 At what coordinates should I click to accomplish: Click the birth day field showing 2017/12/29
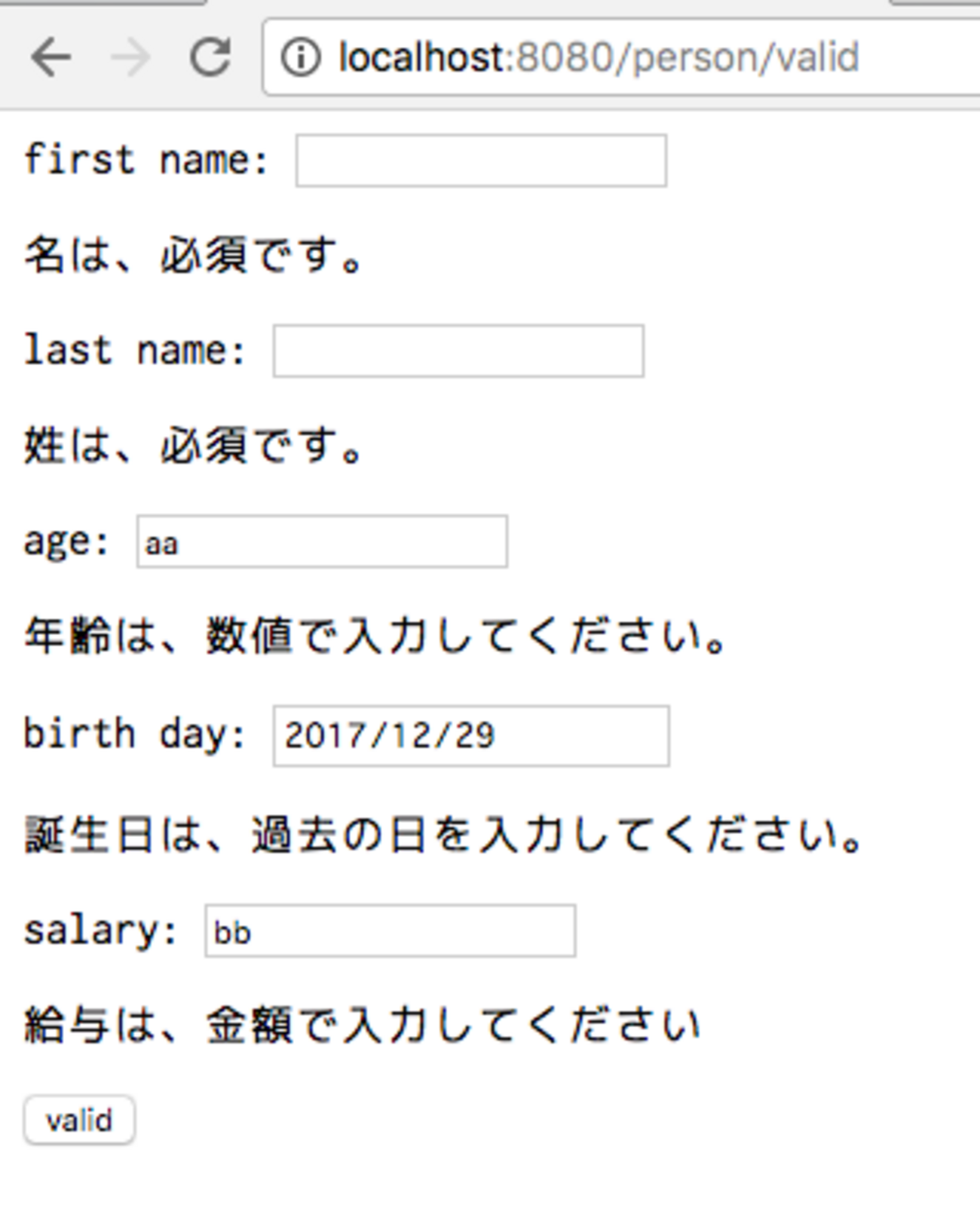pos(471,736)
